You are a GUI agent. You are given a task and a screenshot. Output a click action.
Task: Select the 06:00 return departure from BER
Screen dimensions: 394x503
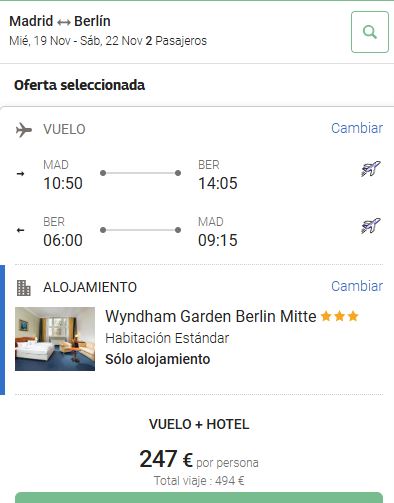[63, 240]
